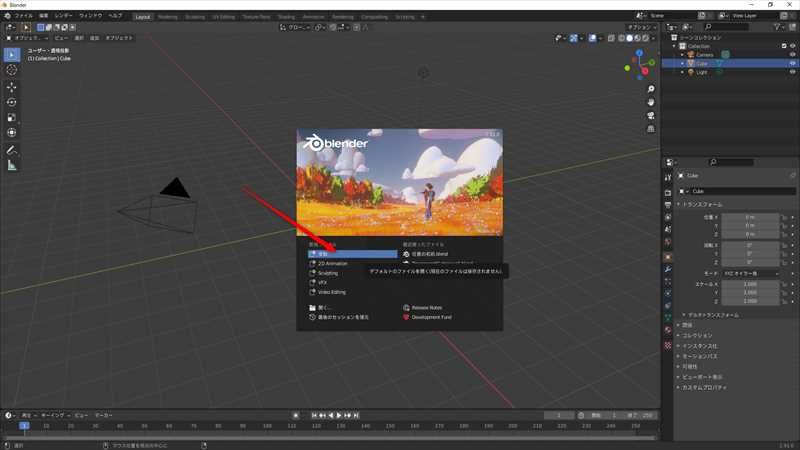Image resolution: width=800 pixels, height=450 pixels.
Task: Open the Tool settings properties tab
Action: click(668, 178)
